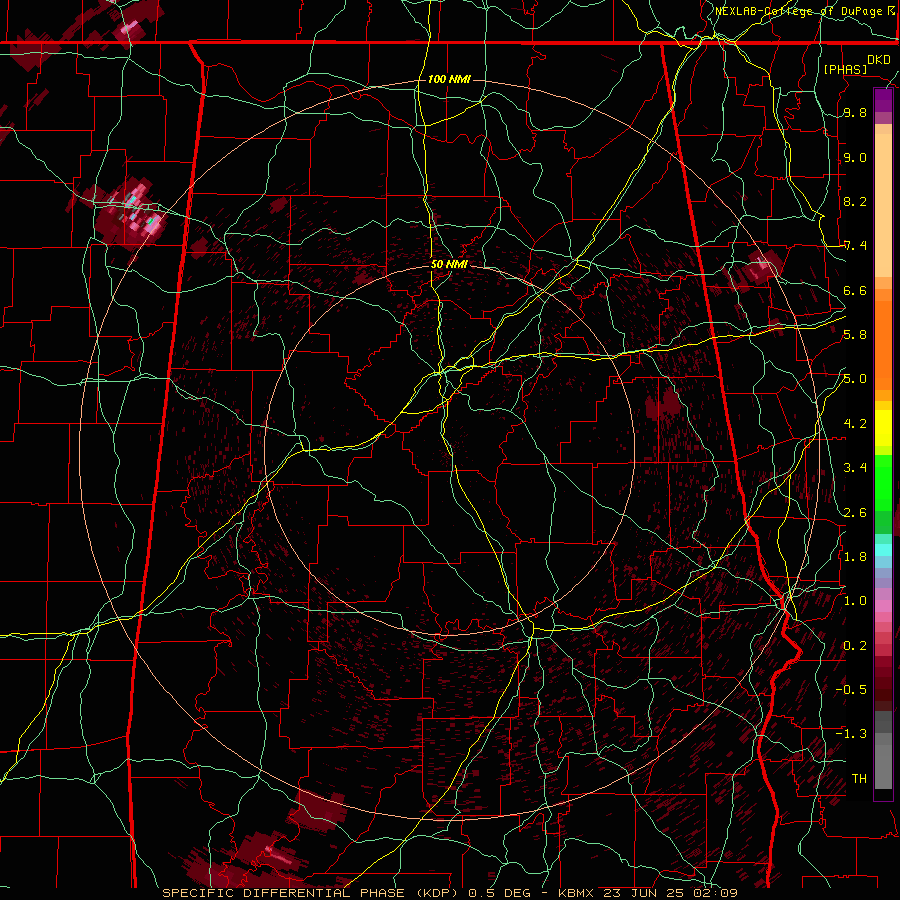
Task: Select the -1.3 legend value
Action: coord(851,734)
